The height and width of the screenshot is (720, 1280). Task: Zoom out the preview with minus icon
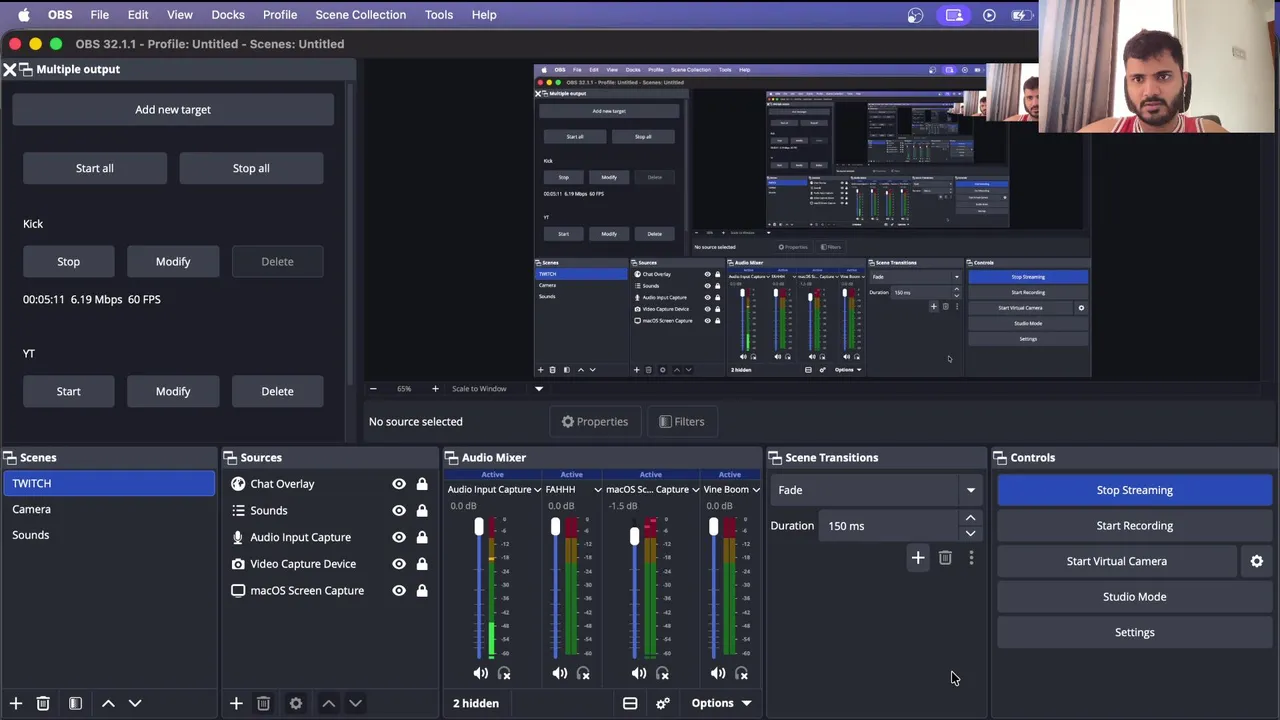tap(373, 389)
